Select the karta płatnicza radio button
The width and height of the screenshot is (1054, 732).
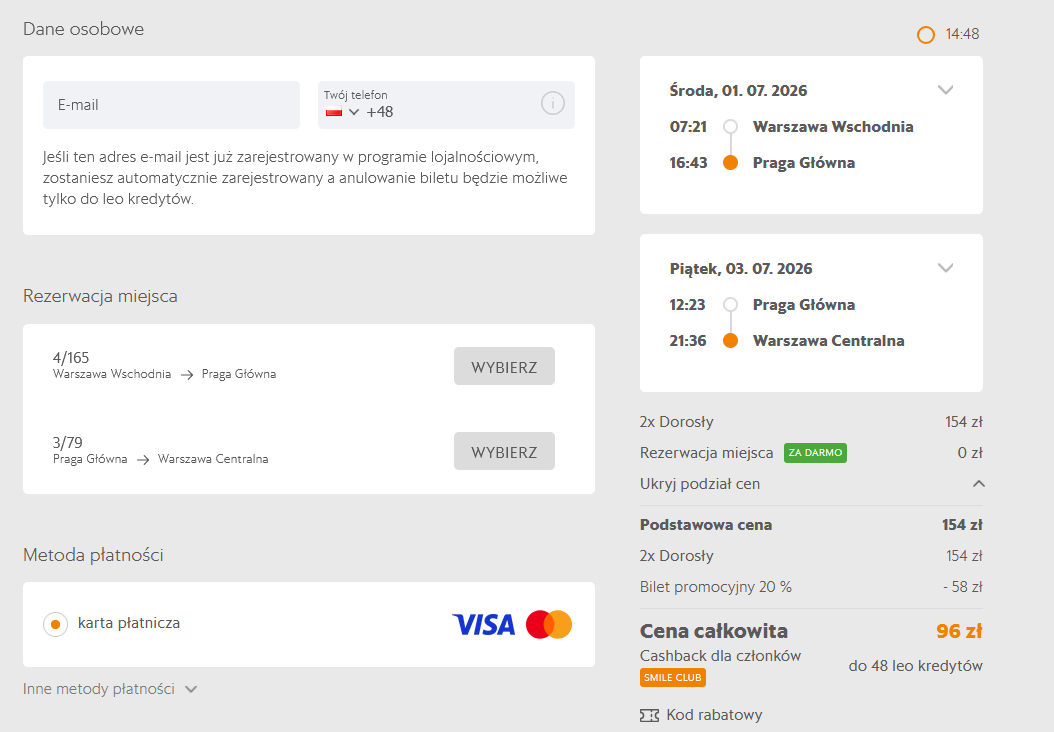[x=55, y=624]
